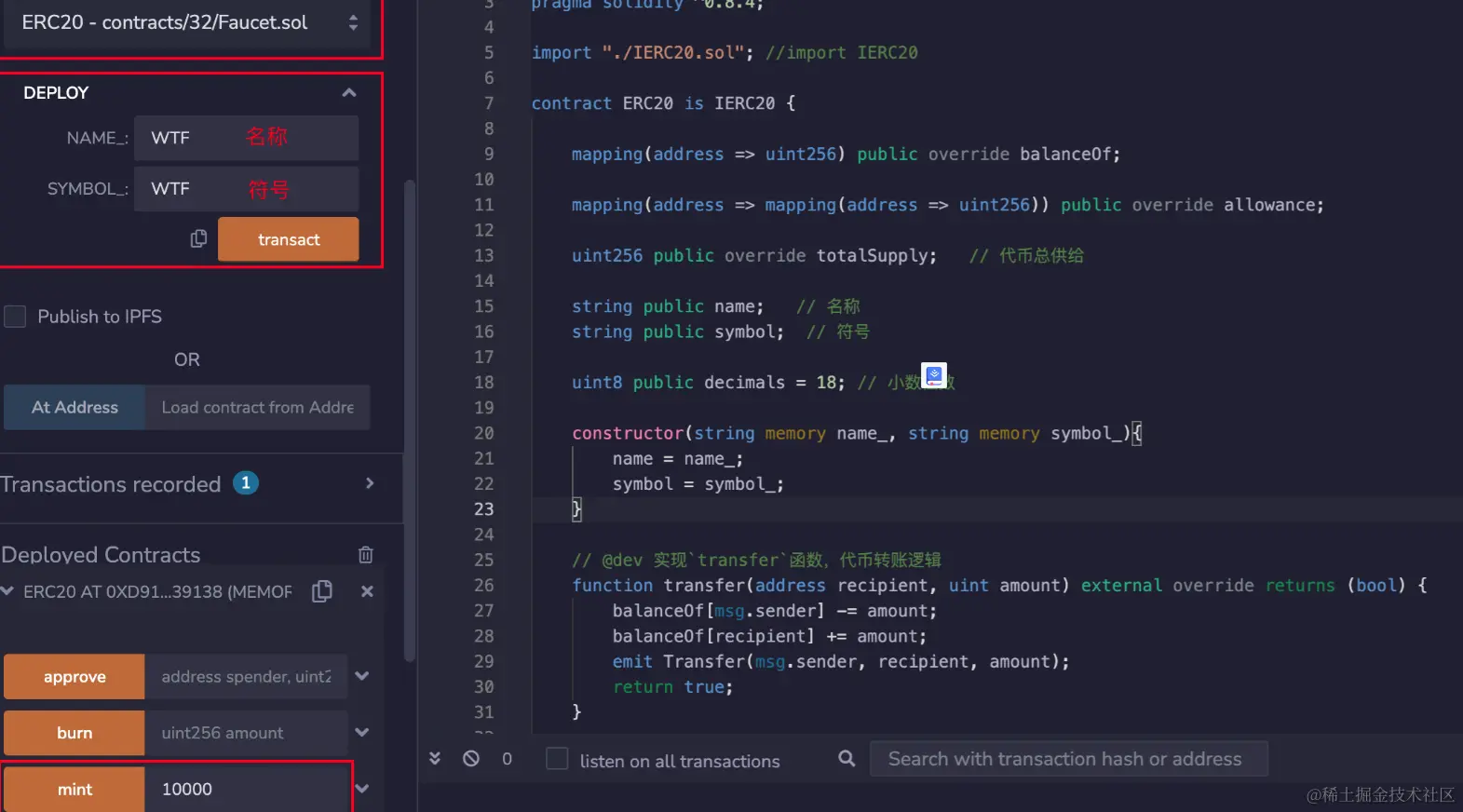The image size is (1463, 812).
Task: Remove the deployed ERC20 instance
Action: [367, 591]
